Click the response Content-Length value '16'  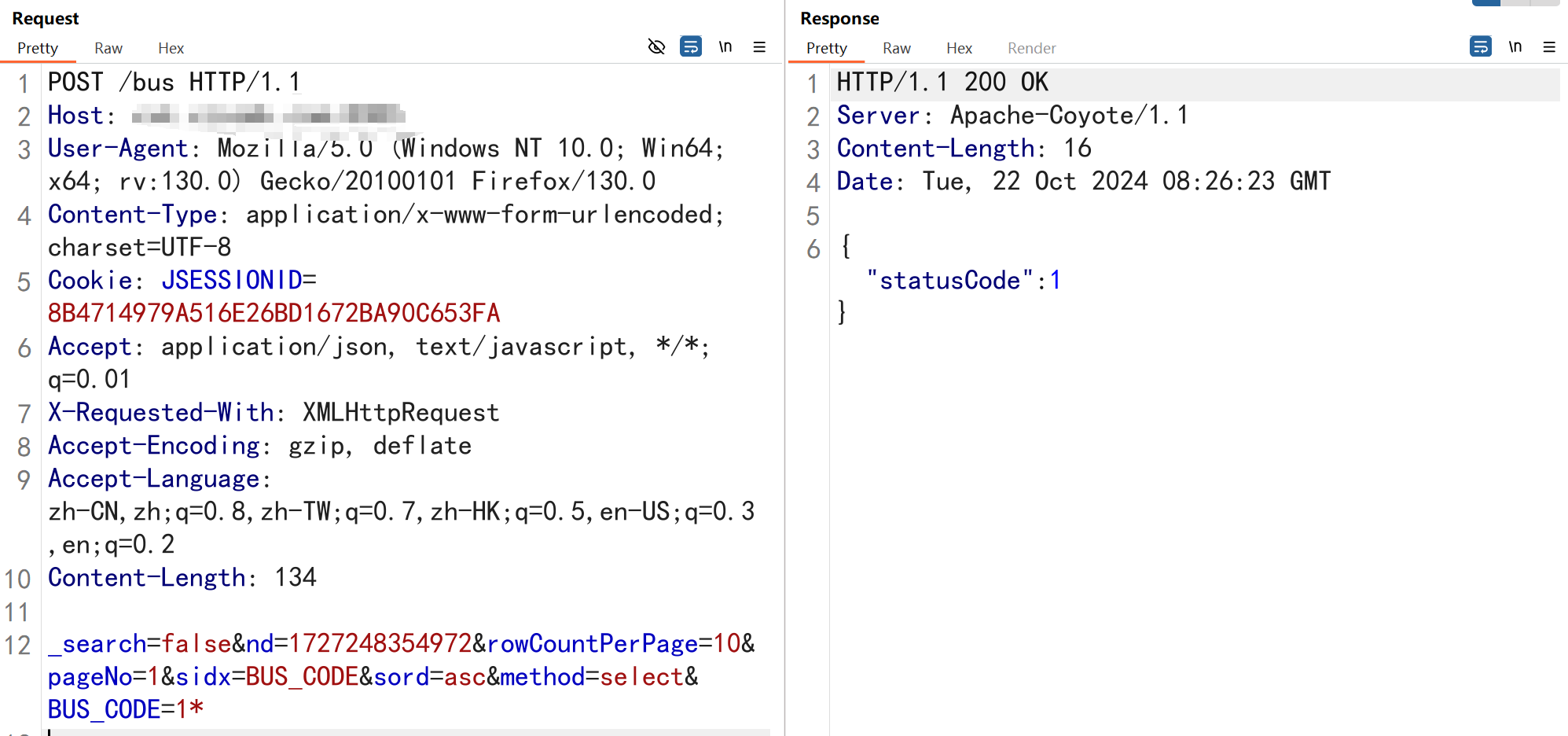tap(1078, 149)
